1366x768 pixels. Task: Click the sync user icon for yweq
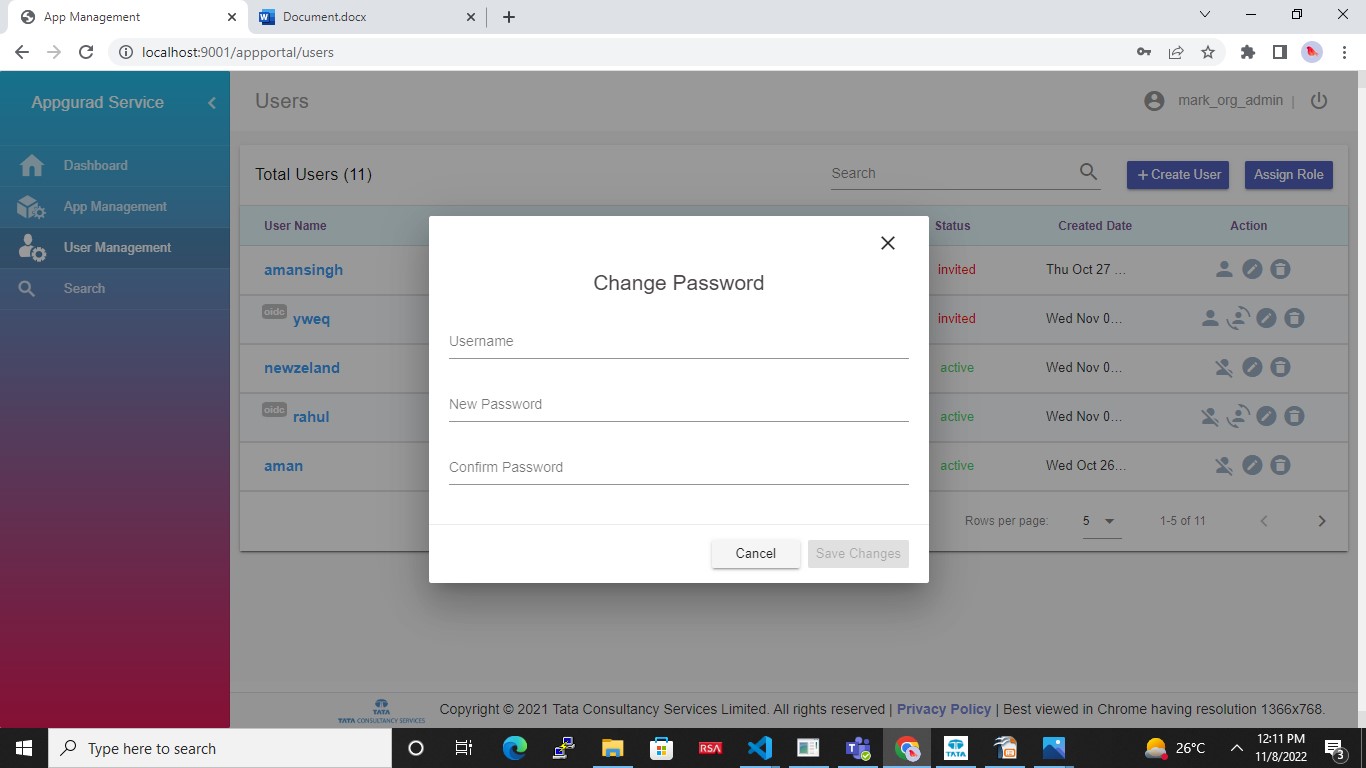point(1238,318)
